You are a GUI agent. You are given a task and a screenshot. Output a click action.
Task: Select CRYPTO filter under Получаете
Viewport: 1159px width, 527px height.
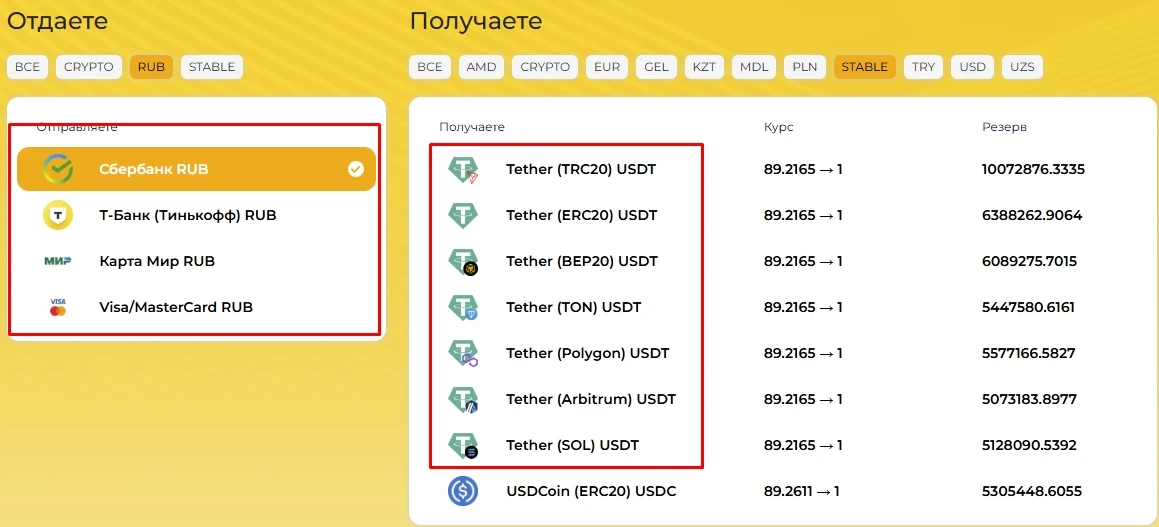(x=545, y=67)
